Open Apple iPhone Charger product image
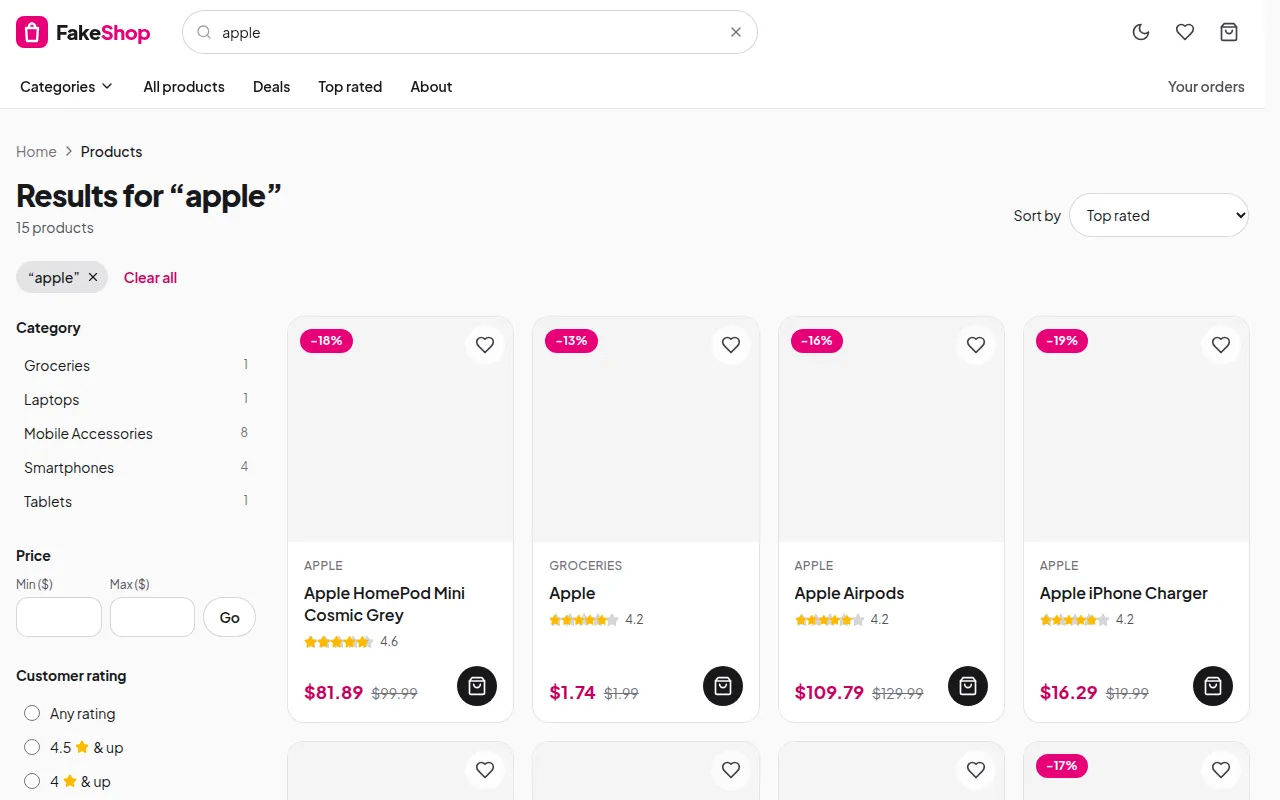The width and height of the screenshot is (1280, 800). [1136, 430]
